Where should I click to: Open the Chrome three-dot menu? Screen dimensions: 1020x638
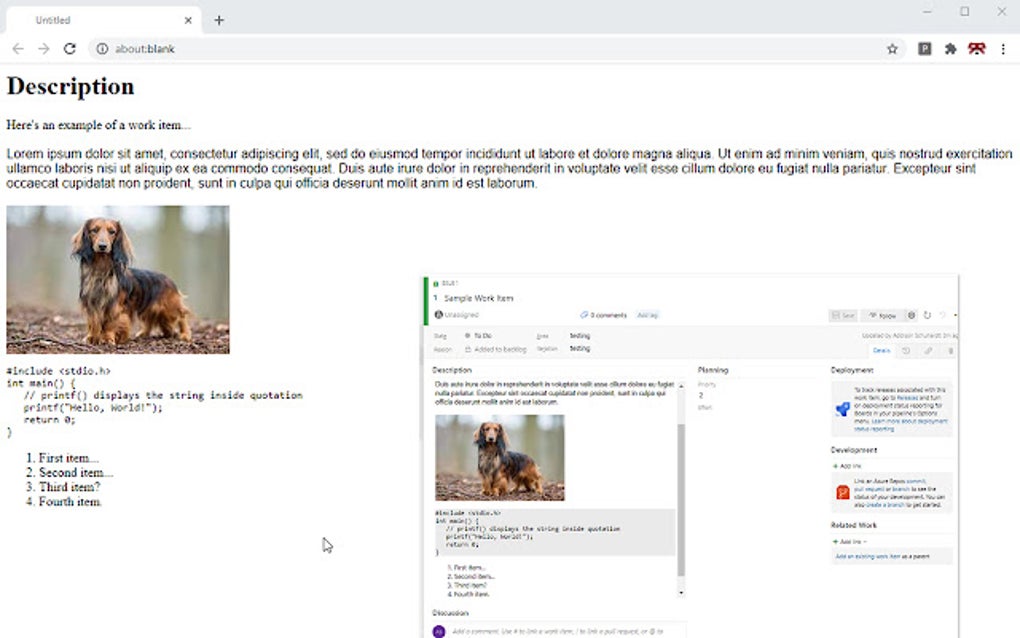pos(1003,48)
